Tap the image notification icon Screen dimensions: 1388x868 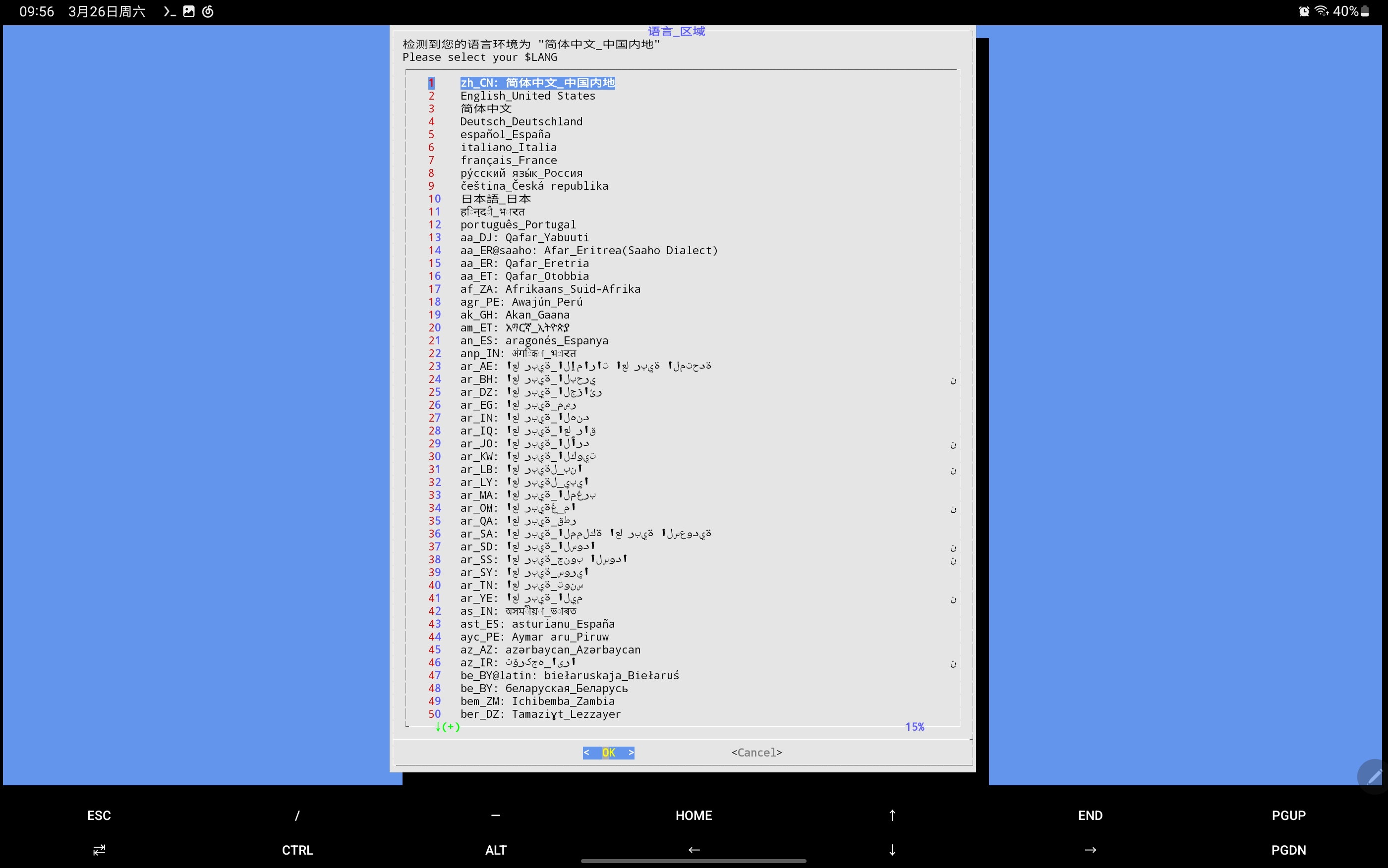[x=189, y=11]
